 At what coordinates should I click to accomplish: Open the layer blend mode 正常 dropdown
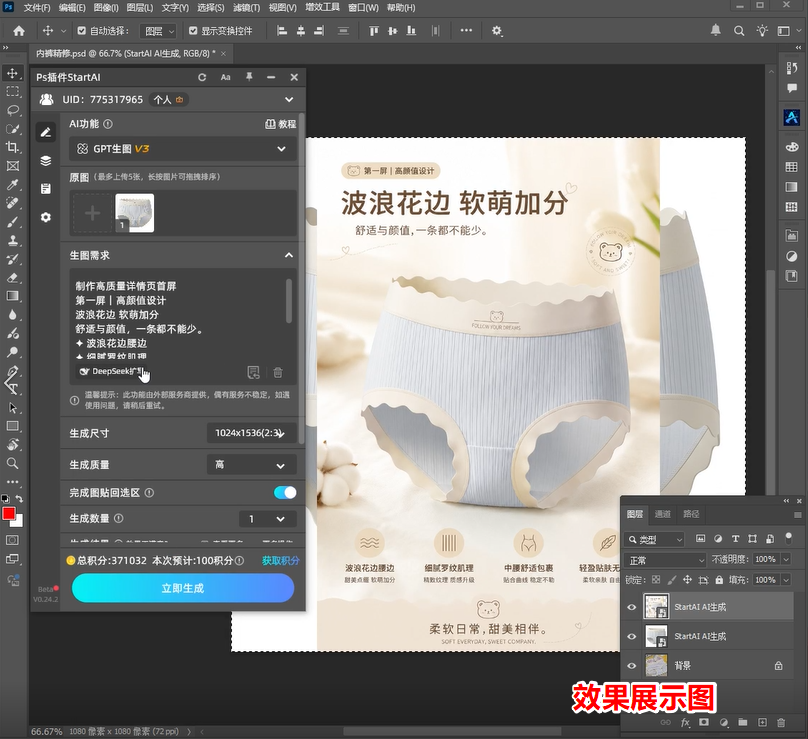click(x=665, y=560)
